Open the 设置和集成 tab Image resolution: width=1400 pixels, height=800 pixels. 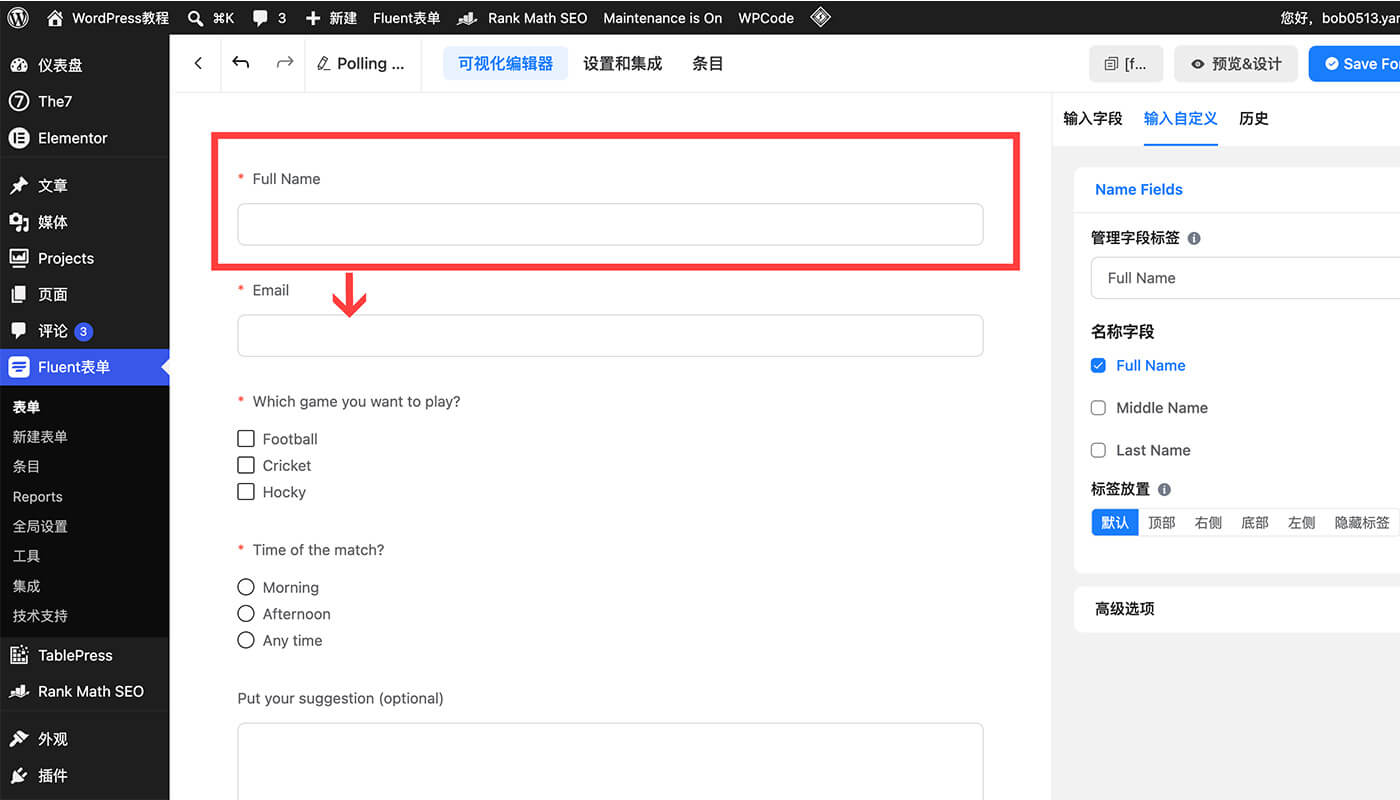point(623,63)
